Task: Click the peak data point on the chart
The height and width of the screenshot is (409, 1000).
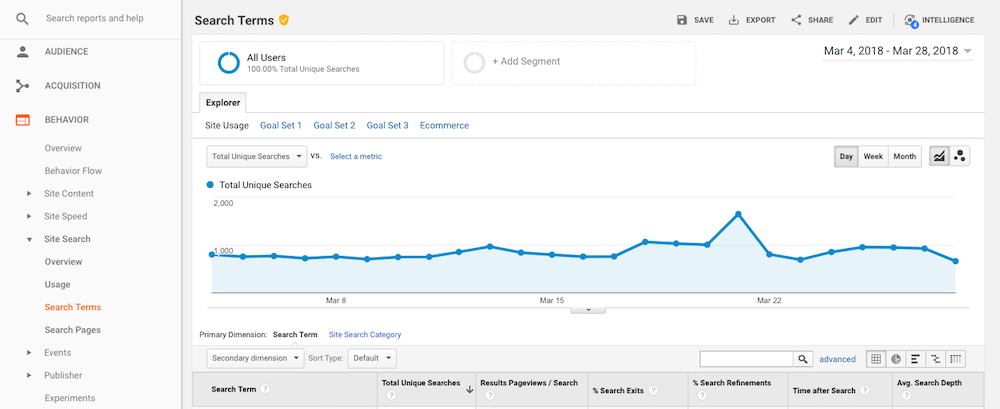Action: (738, 214)
